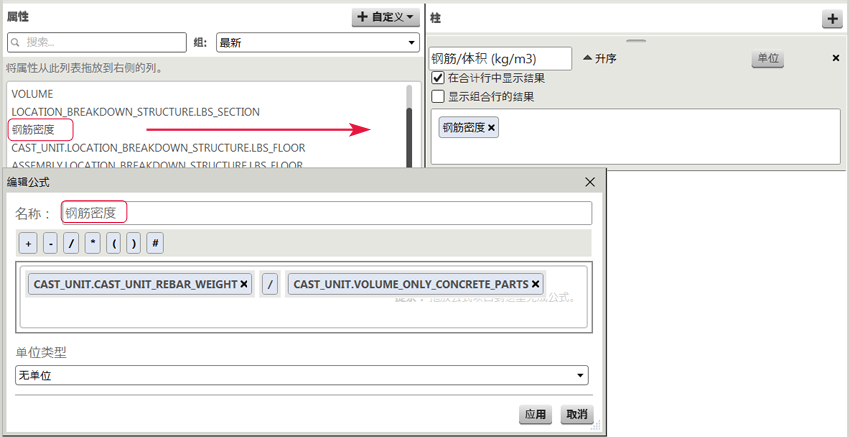This screenshot has height=437, width=850.
Task: Uncheck 在合计行中显示结果 checkbox
Action: point(437,78)
